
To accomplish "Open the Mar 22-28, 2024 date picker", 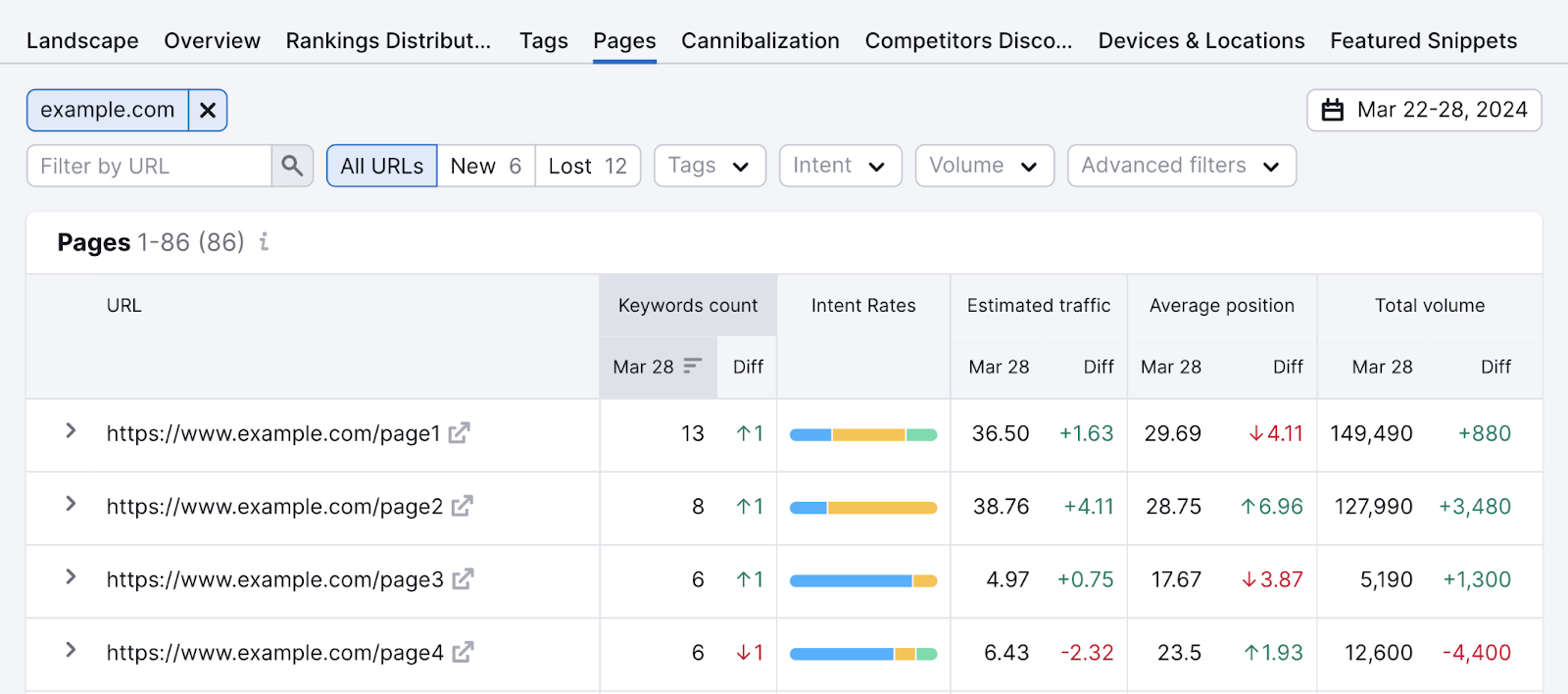I will pyautogui.click(x=1423, y=110).
